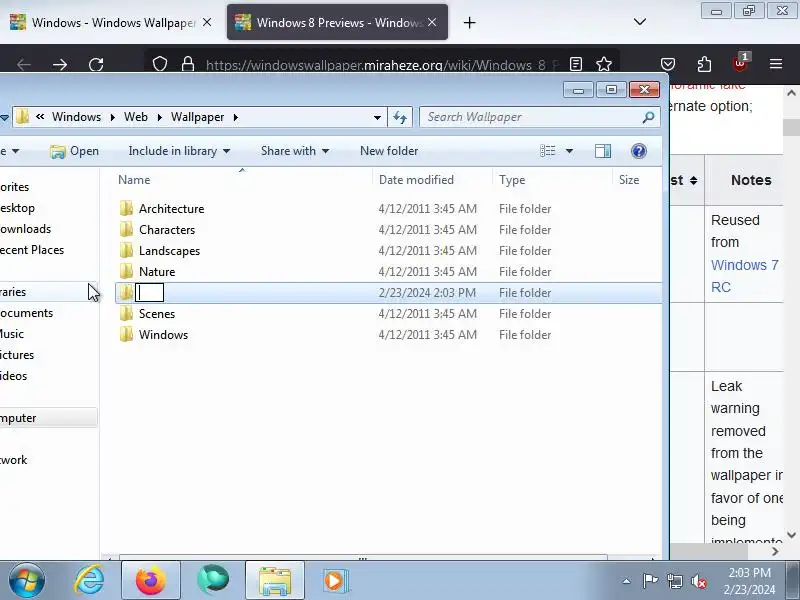Screen dimensions: 800x600
Task: Open Windows Explorer taskbar button
Action: pos(274,581)
